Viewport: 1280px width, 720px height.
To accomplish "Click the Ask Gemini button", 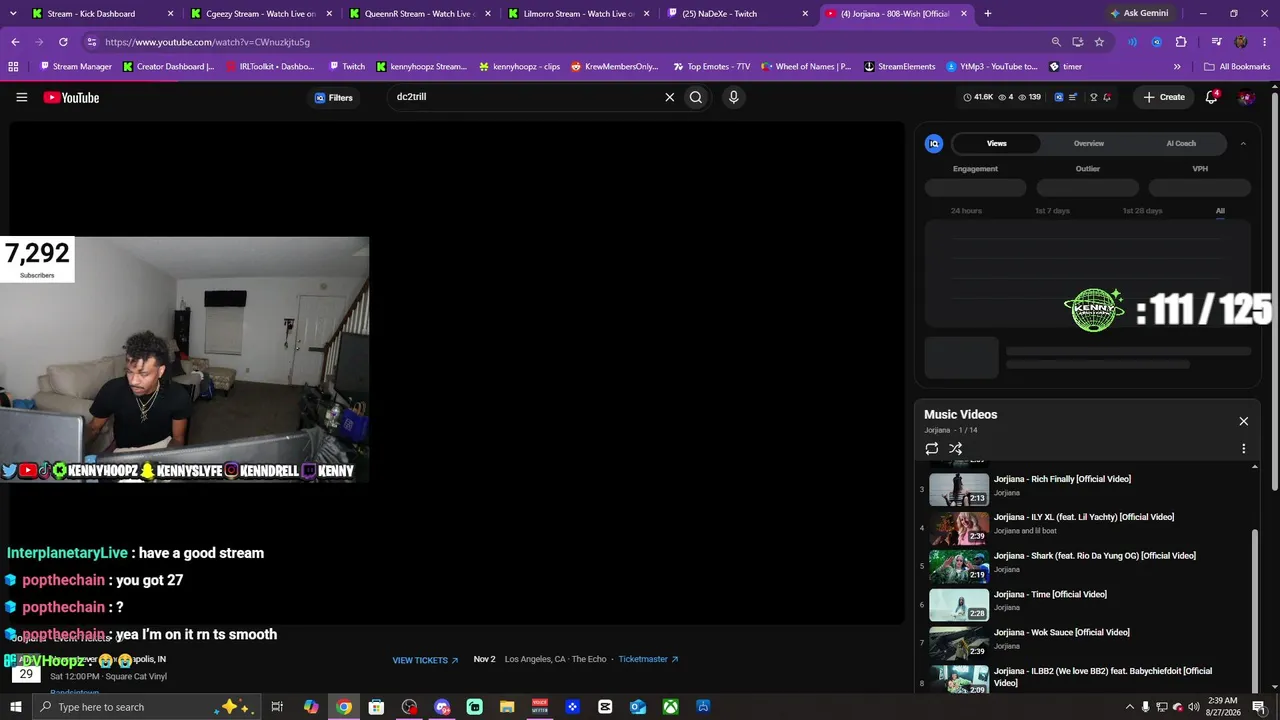I will pyautogui.click(x=1138, y=14).
